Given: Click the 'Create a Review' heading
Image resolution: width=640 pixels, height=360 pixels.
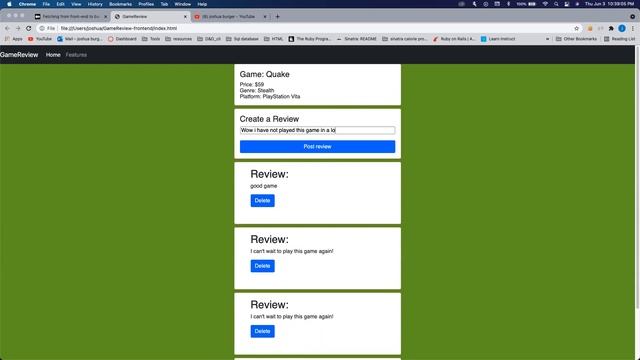Looking at the screenshot, I should (x=269, y=119).
